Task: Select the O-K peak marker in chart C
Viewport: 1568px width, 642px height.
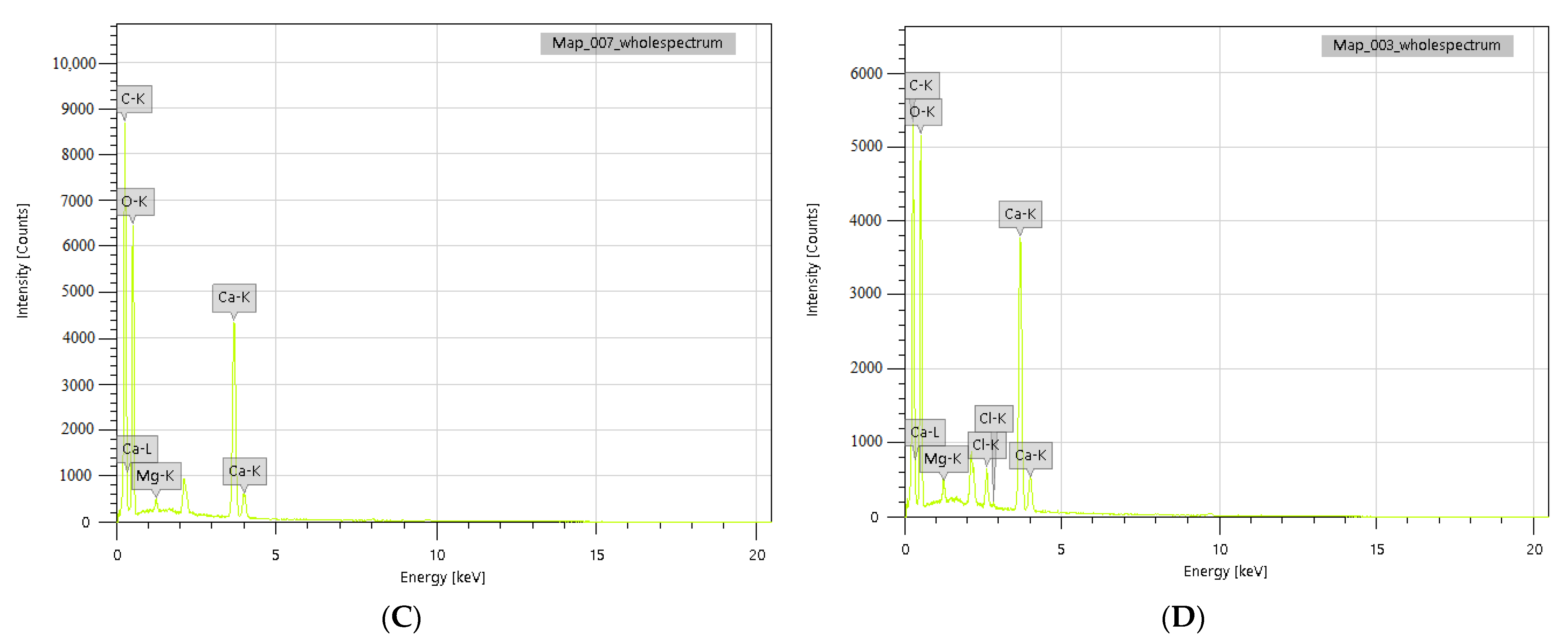Action: click(134, 201)
